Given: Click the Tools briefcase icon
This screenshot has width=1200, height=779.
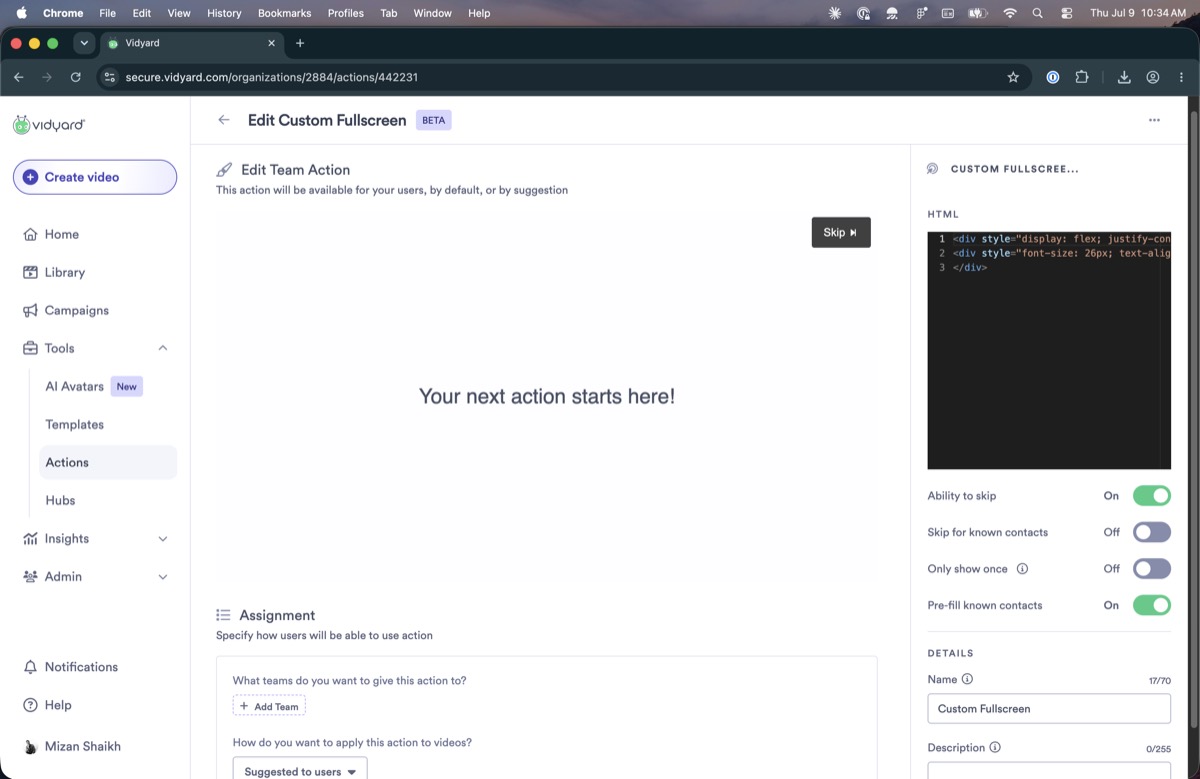Looking at the screenshot, I should click(30, 348).
